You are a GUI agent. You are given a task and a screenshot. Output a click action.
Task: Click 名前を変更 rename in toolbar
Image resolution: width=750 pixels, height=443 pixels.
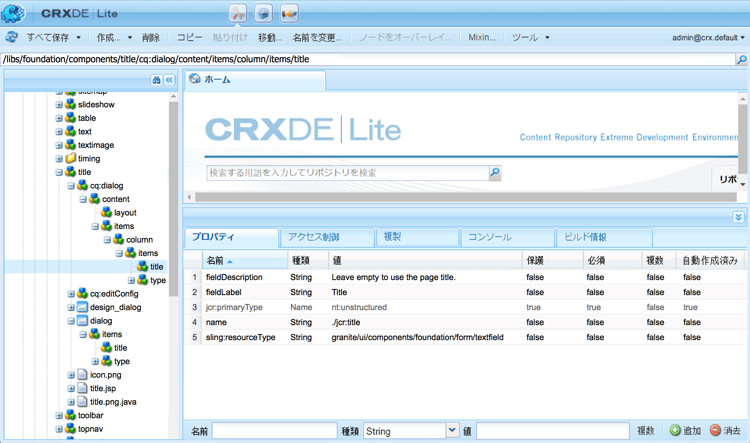pos(317,37)
